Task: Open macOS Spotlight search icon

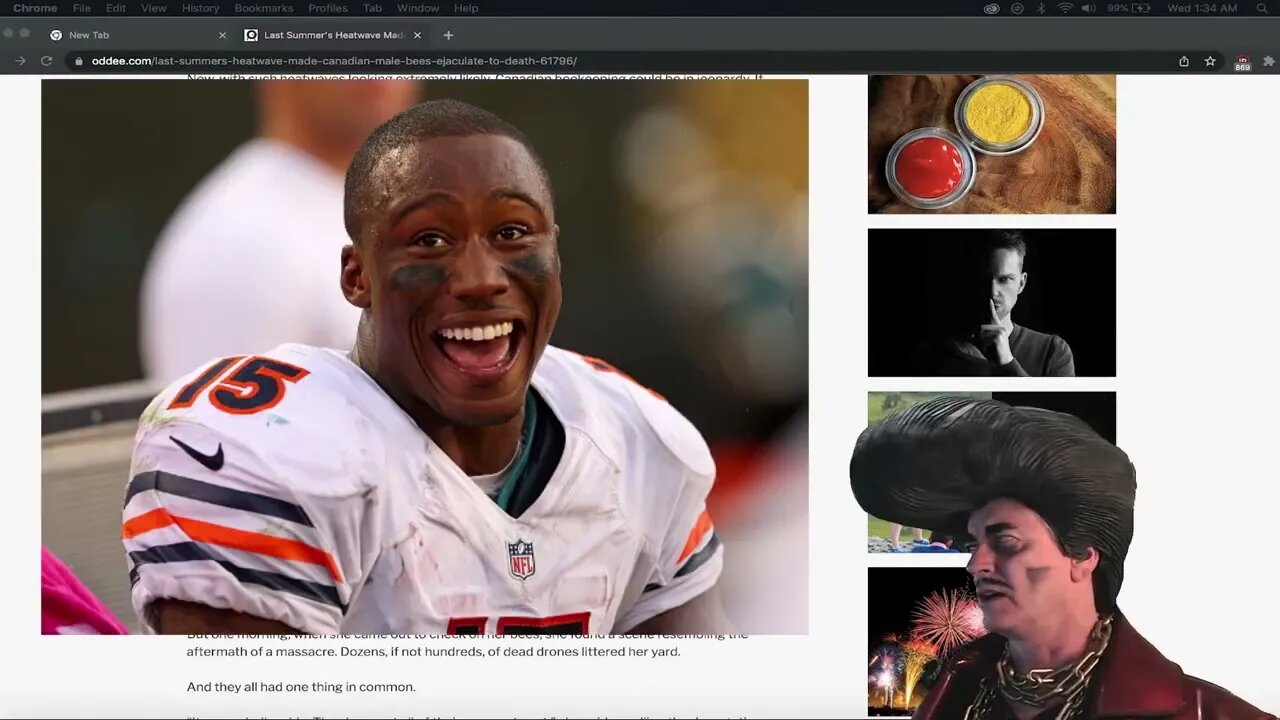Action: [1262, 8]
